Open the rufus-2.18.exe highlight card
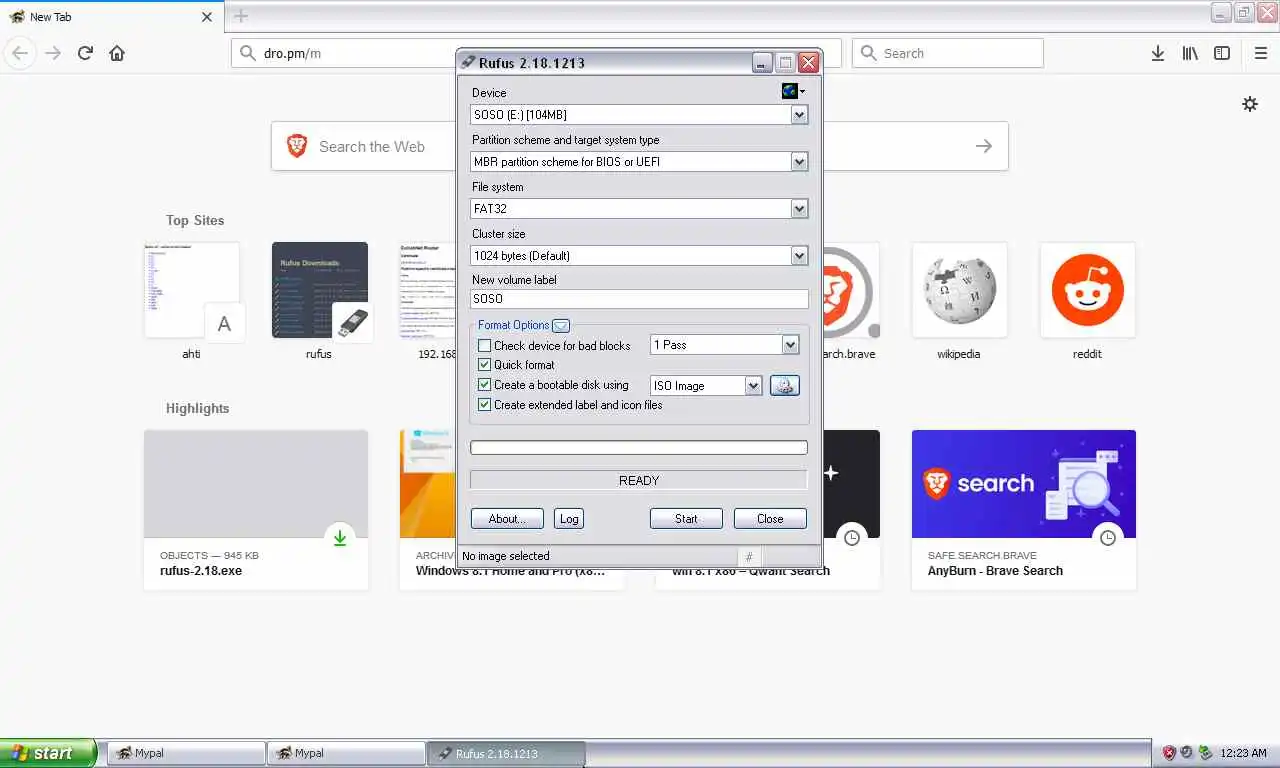 (x=256, y=510)
